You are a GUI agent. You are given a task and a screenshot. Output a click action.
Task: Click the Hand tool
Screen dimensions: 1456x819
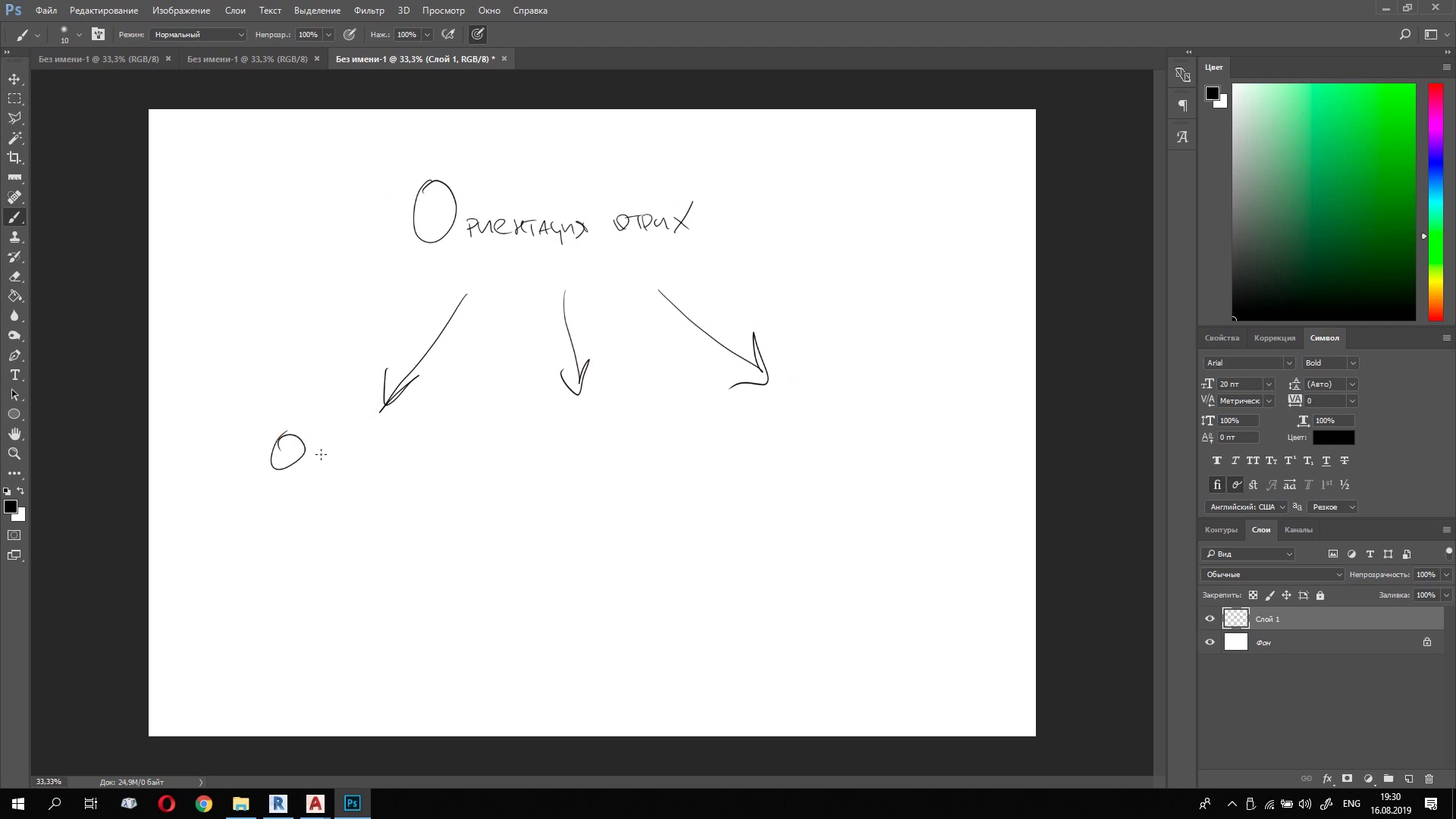(x=14, y=434)
